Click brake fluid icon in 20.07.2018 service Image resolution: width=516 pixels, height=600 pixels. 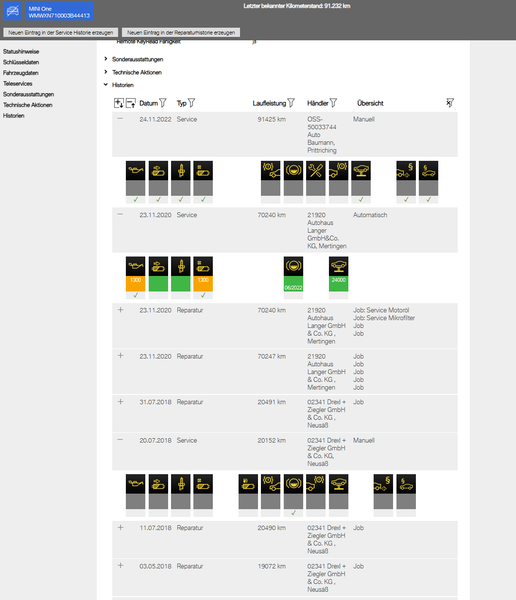click(293, 484)
